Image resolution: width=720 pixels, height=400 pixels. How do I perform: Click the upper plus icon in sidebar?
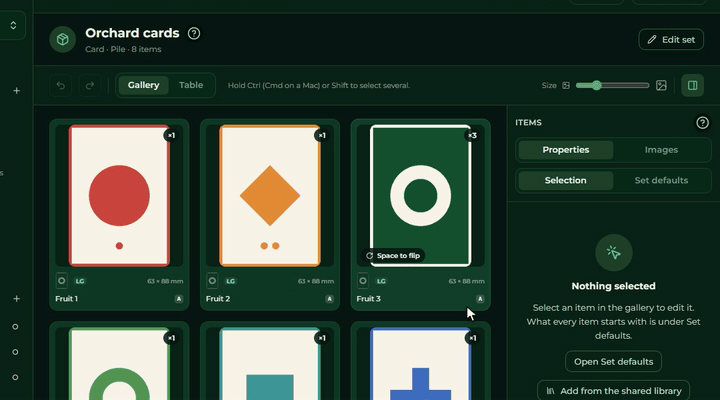coord(17,91)
